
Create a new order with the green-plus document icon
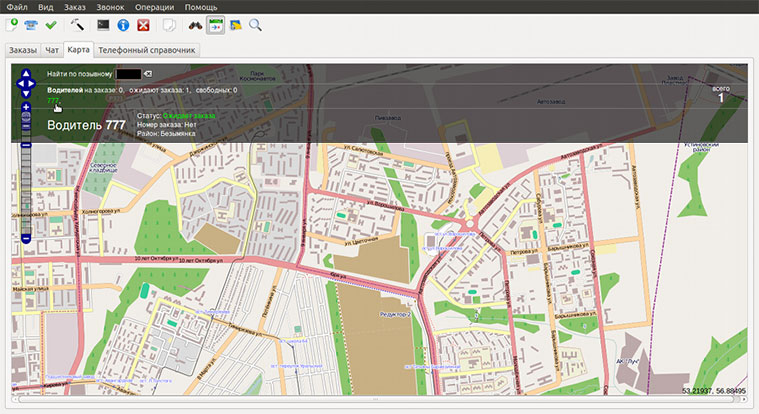pos(12,25)
